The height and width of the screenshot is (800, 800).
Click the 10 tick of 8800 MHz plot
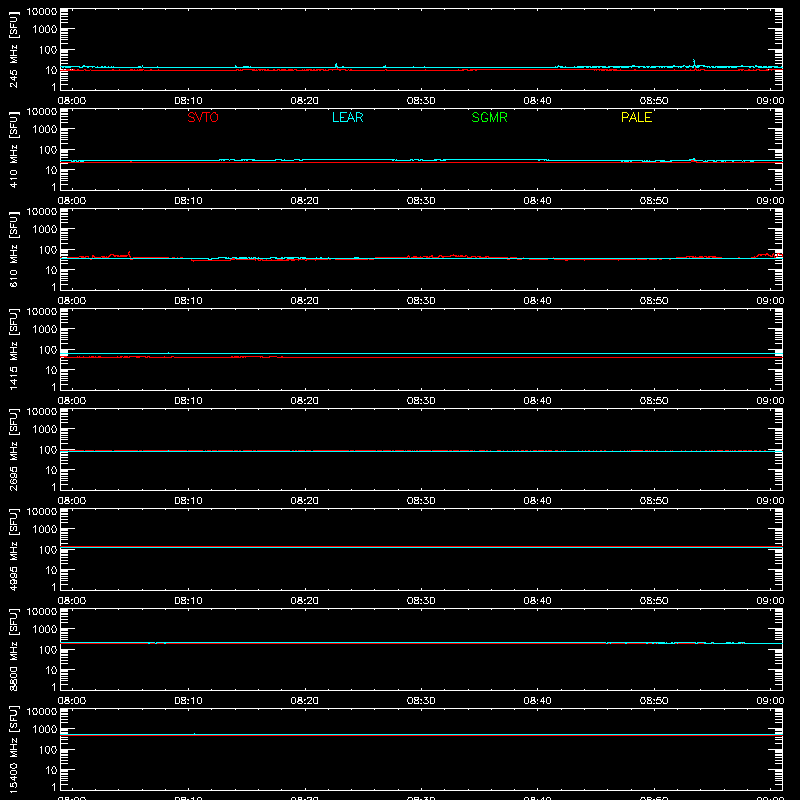(51, 670)
